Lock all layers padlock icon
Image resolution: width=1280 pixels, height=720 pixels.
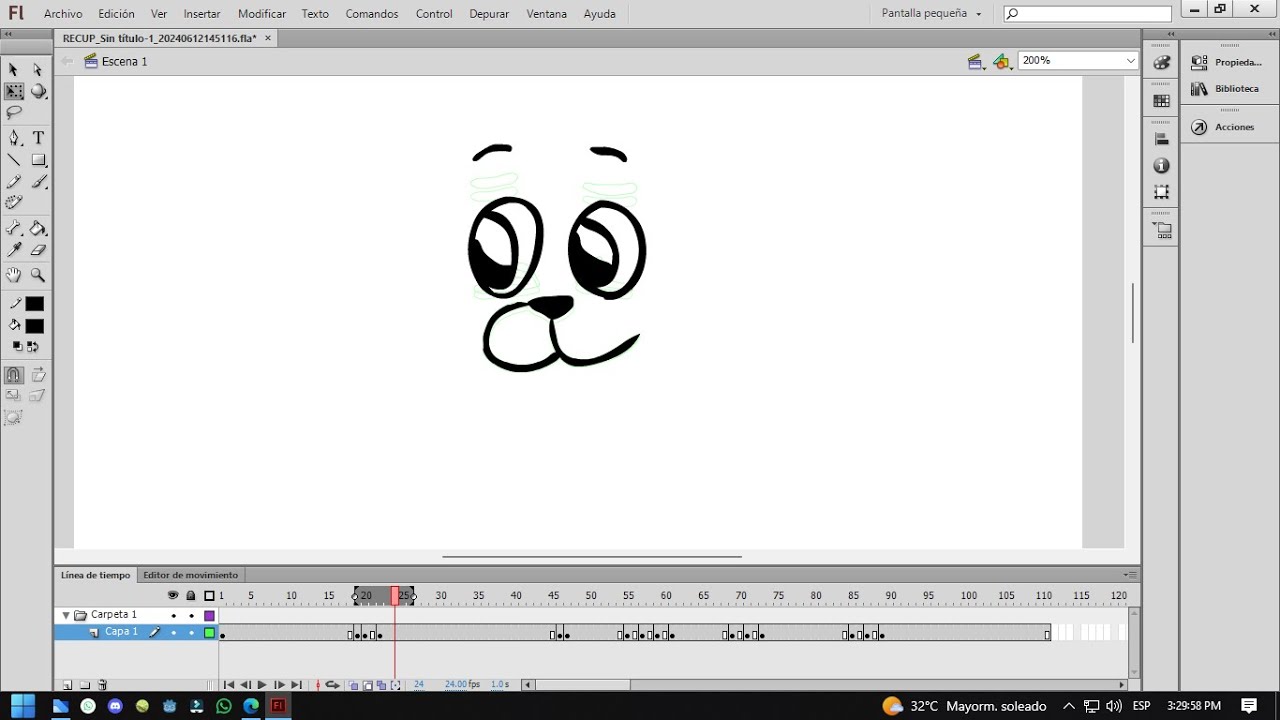[191, 596]
